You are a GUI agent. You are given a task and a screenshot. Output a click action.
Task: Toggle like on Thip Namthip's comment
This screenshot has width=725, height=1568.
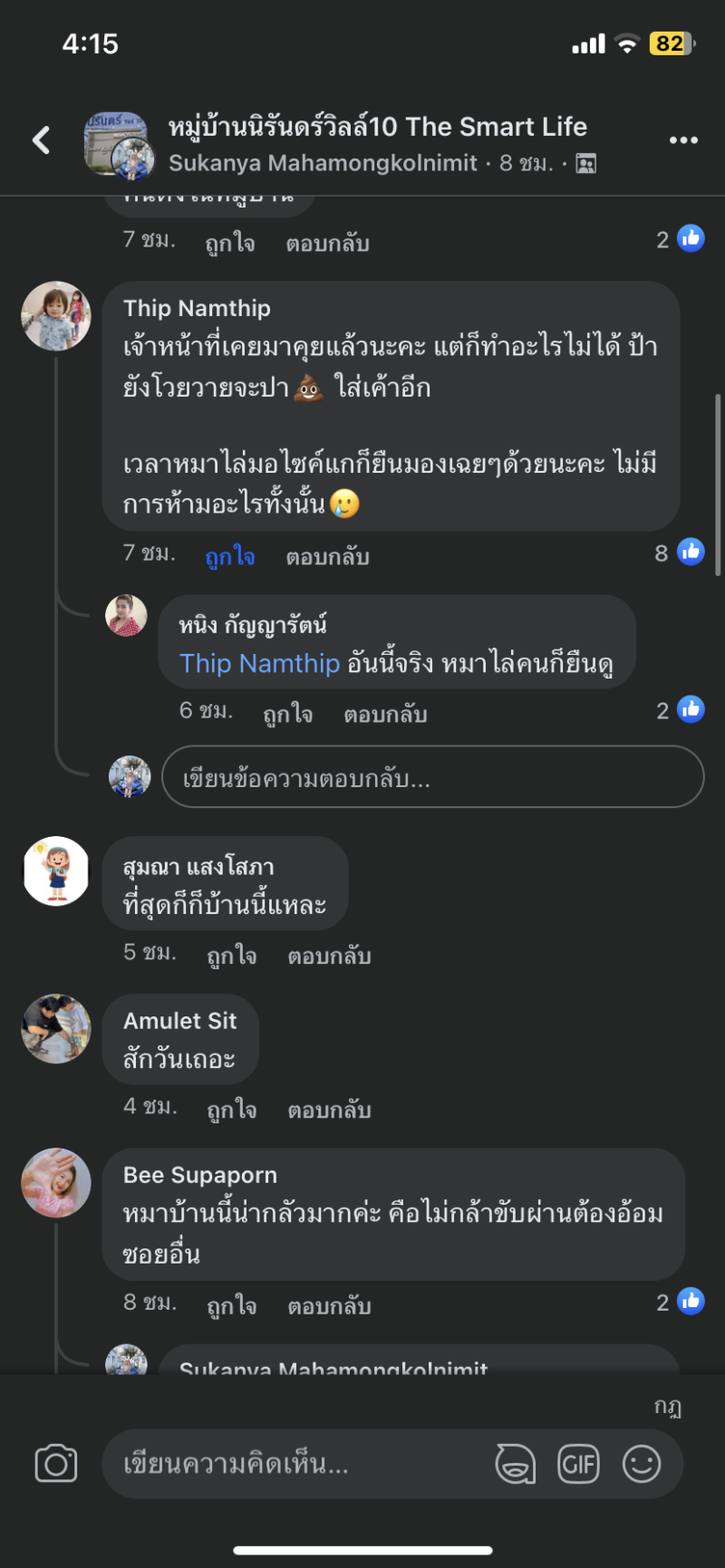coord(230,556)
